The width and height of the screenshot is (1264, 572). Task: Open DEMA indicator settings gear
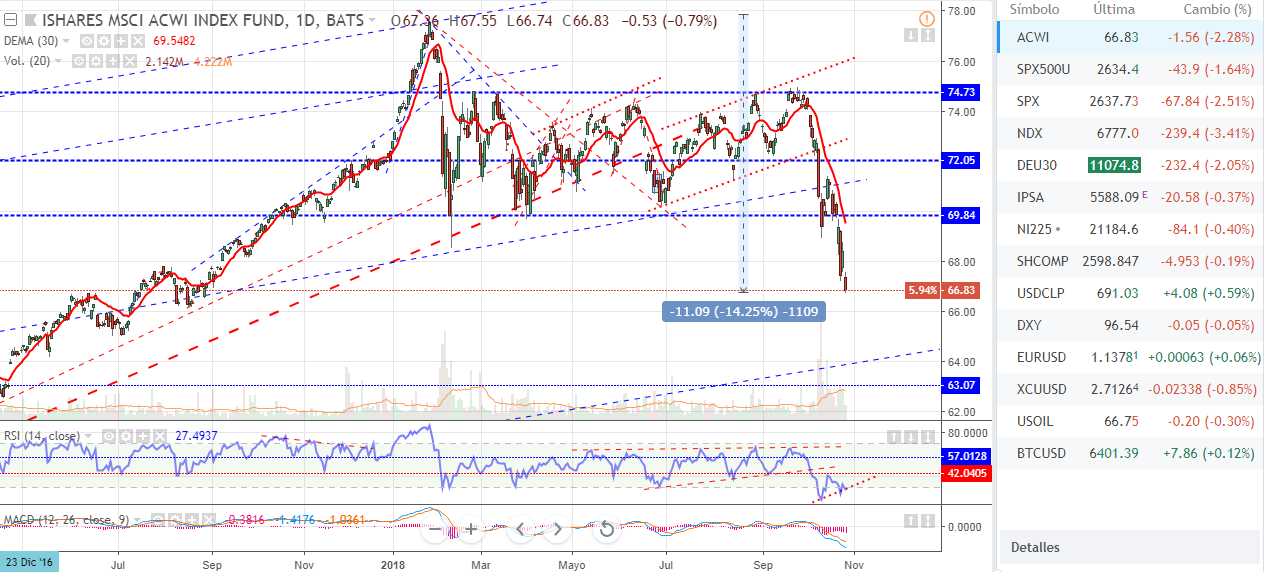(103, 41)
